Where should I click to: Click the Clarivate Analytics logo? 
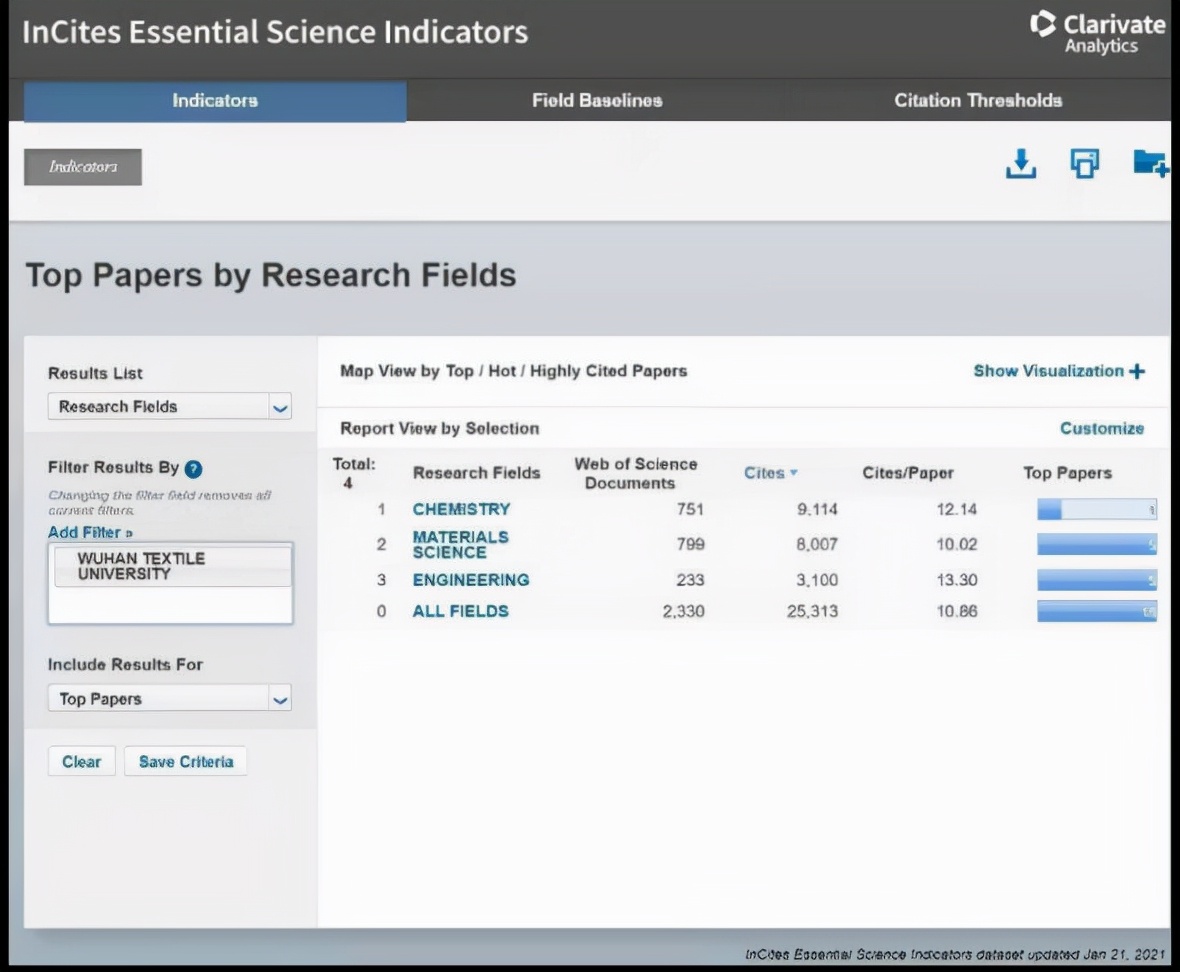pos(1097,32)
